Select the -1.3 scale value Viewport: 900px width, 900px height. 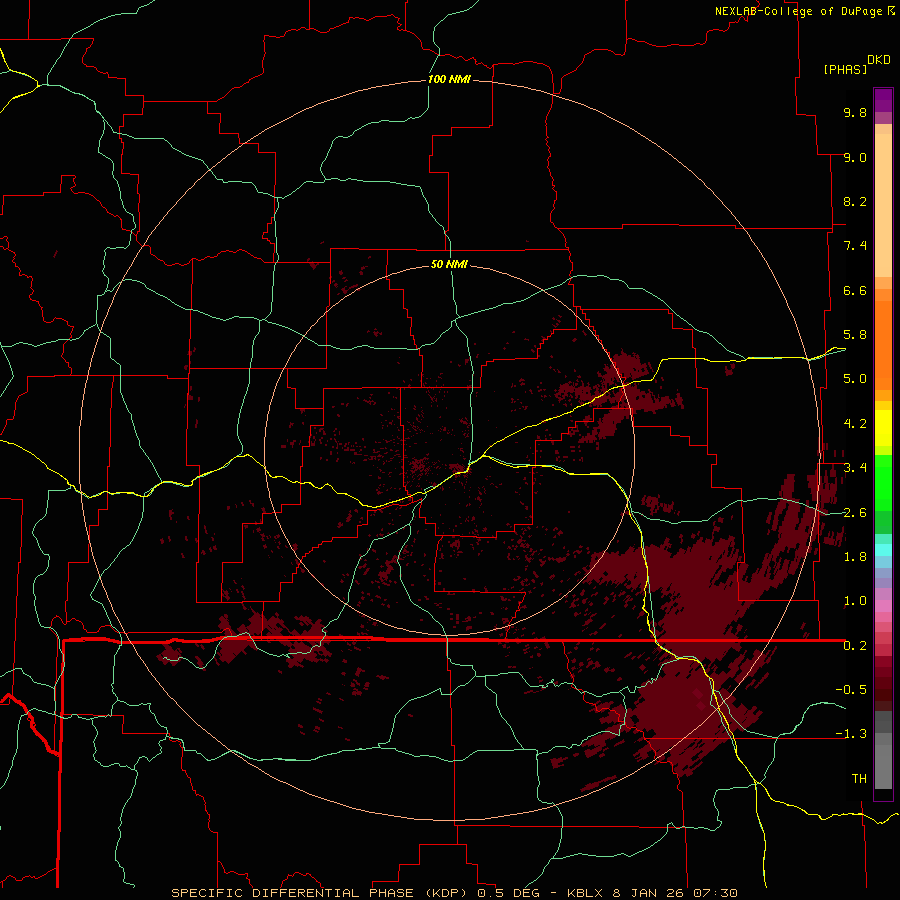point(851,734)
